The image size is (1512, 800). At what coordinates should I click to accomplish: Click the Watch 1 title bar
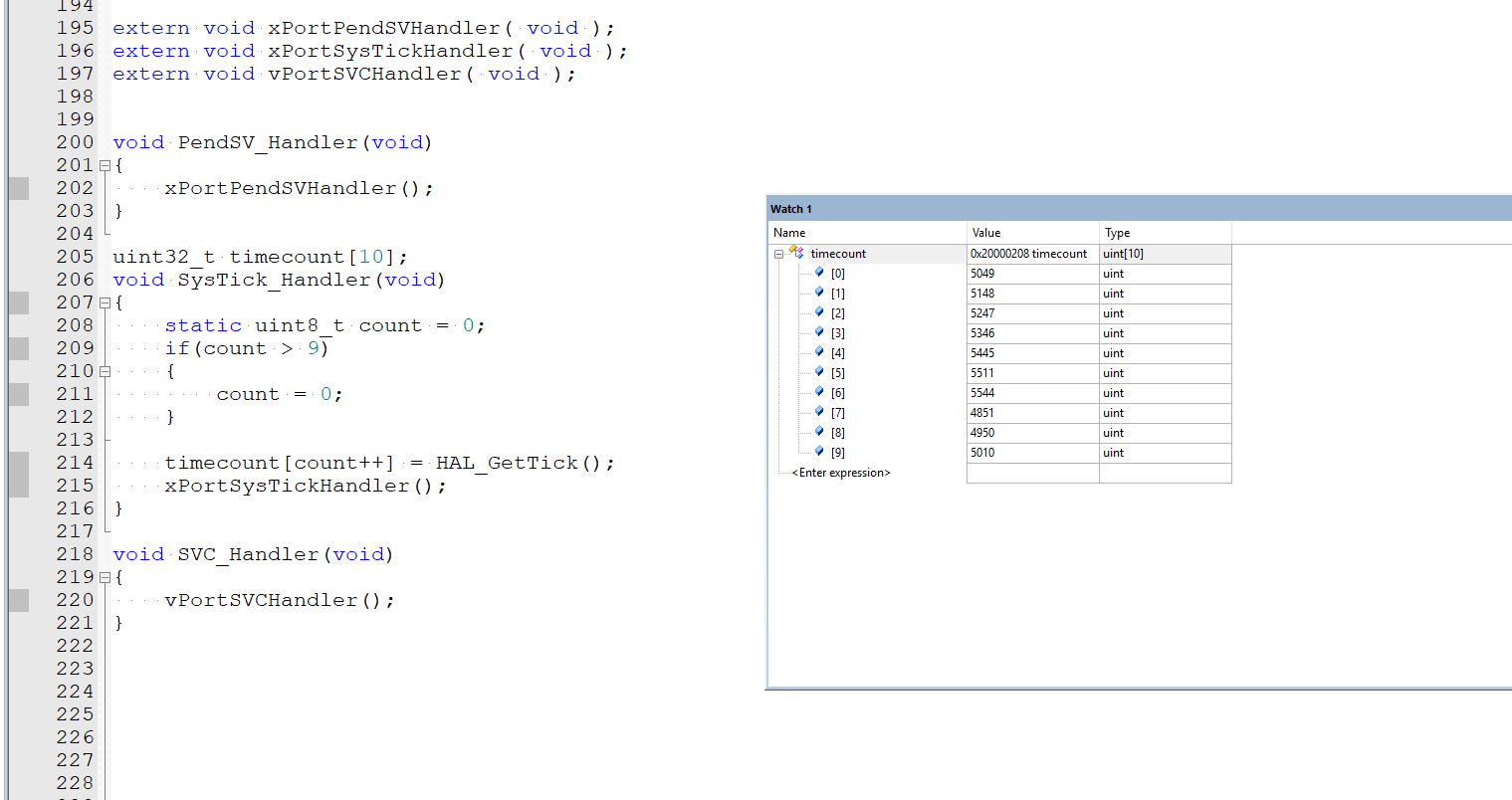point(1139,209)
